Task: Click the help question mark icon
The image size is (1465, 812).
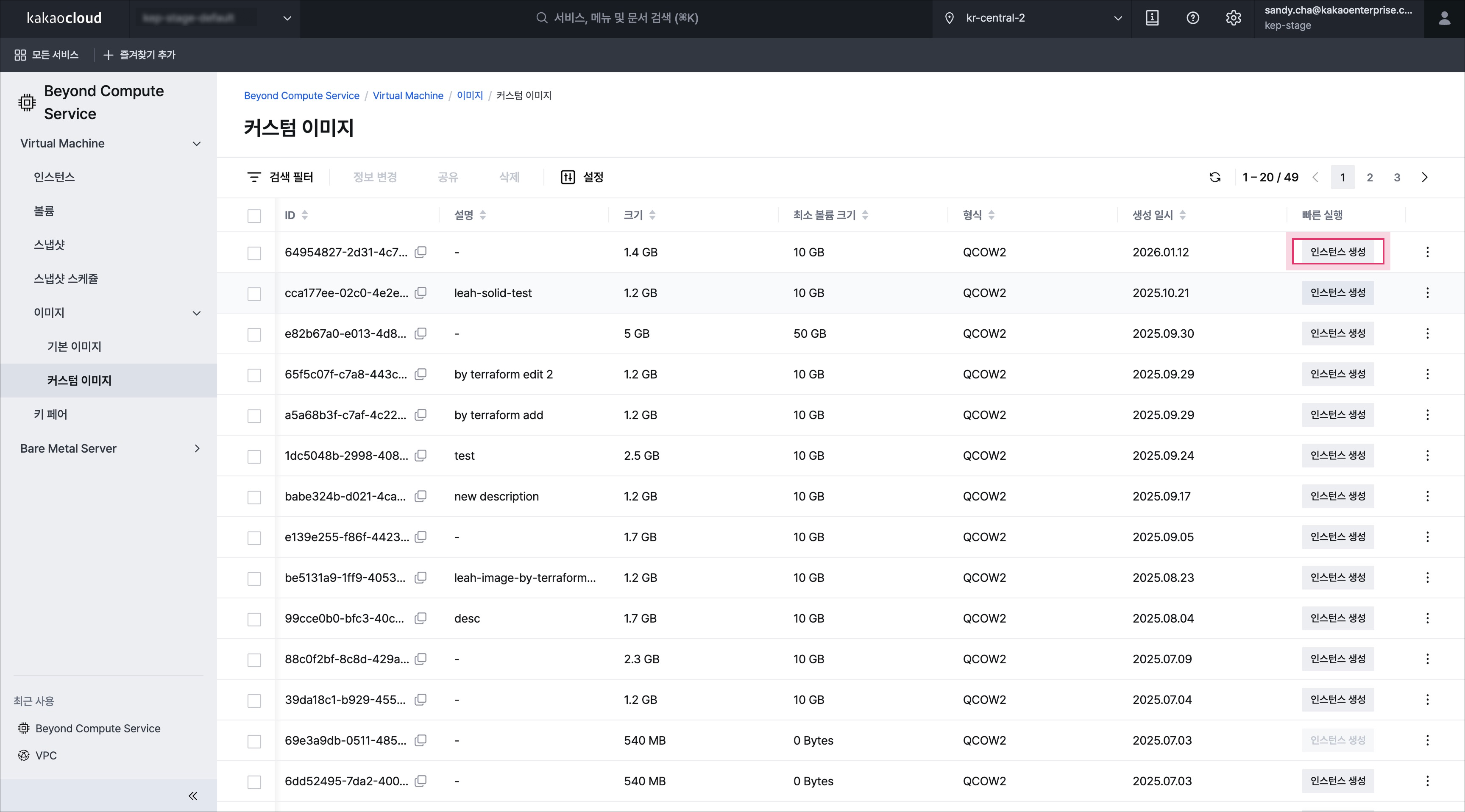Action: [x=1192, y=18]
